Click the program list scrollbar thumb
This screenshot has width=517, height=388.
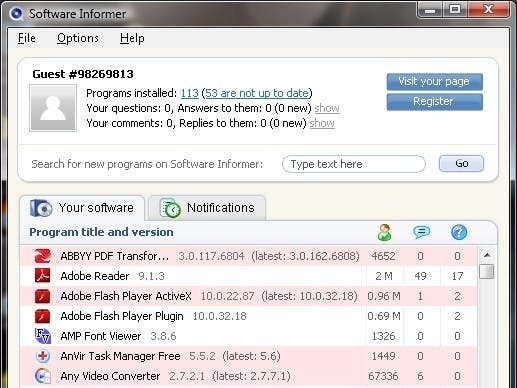(x=487, y=271)
